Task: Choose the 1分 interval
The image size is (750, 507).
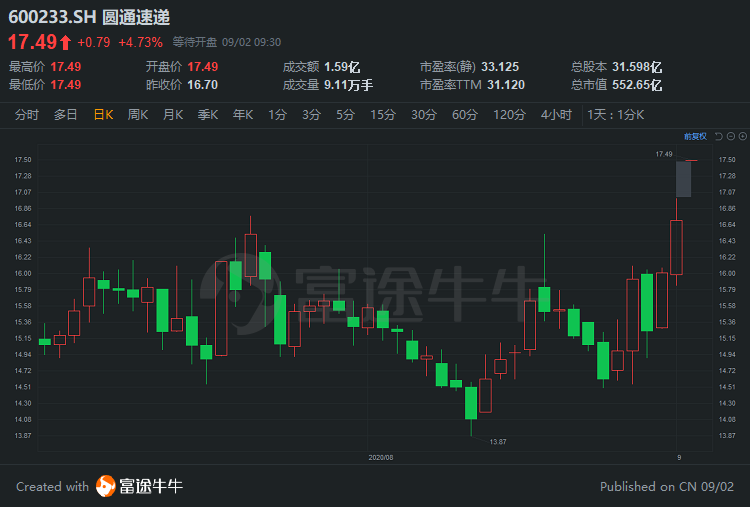Action: (x=277, y=115)
